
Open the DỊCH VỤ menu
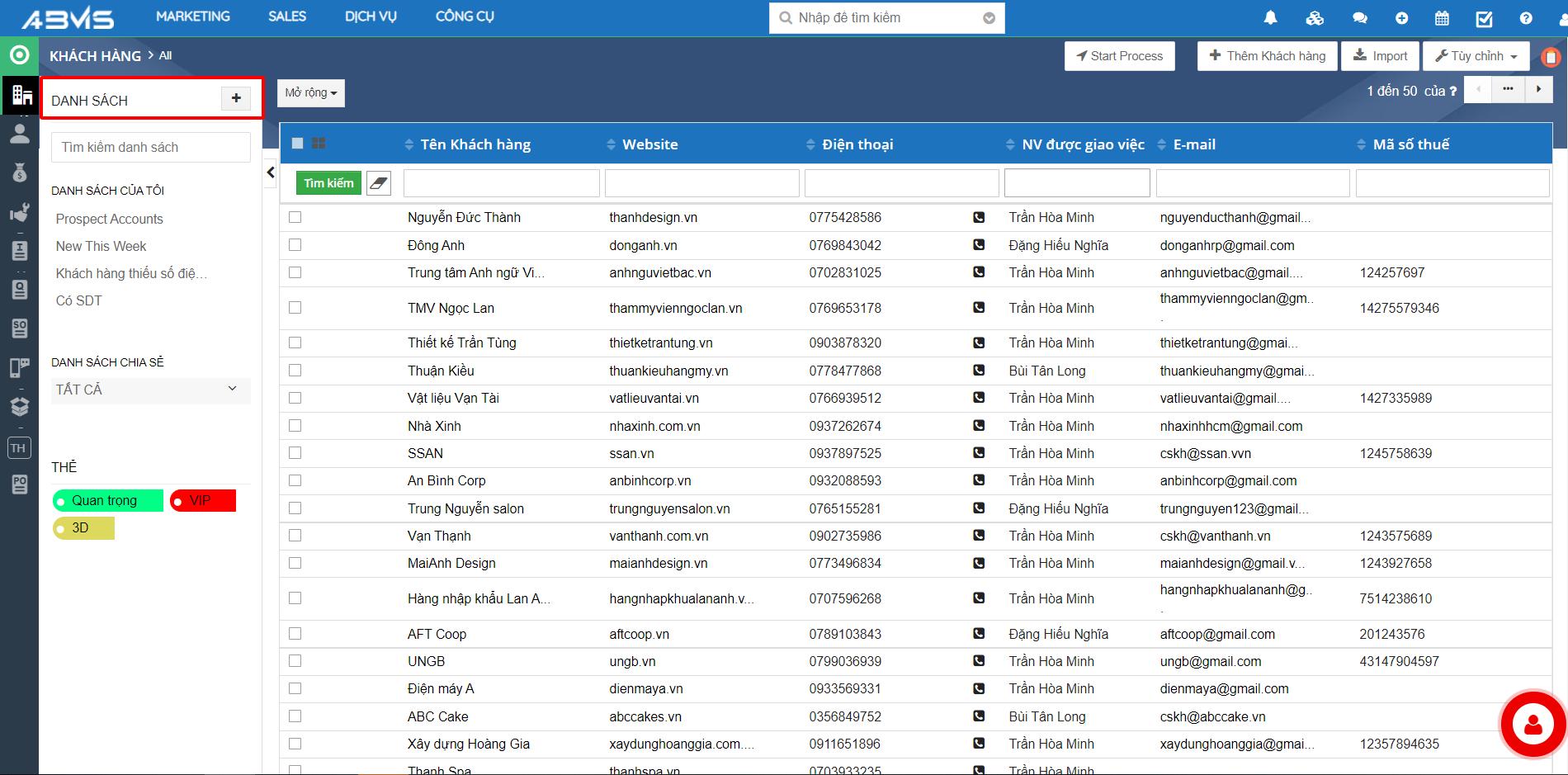pos(371,17)
